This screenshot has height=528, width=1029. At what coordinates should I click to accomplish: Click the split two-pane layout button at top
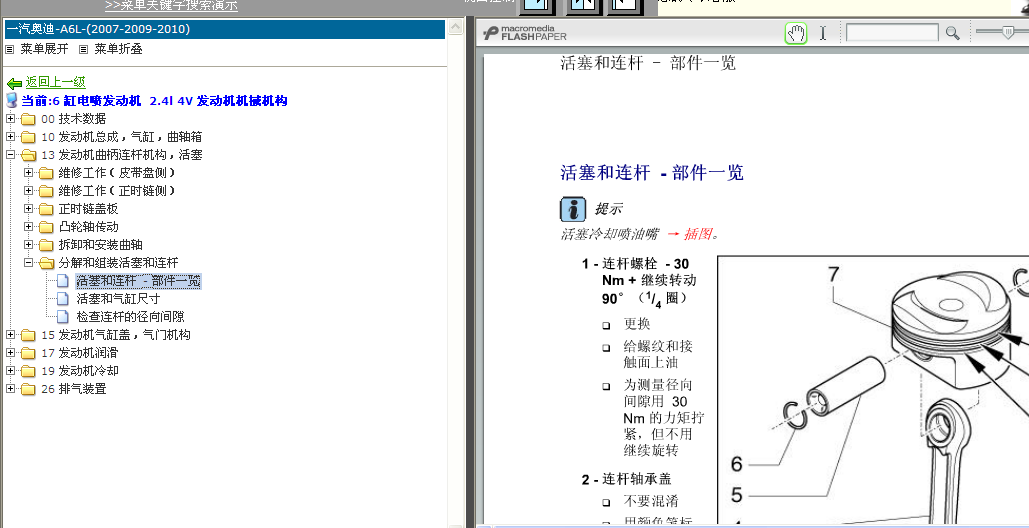point(583,5)
